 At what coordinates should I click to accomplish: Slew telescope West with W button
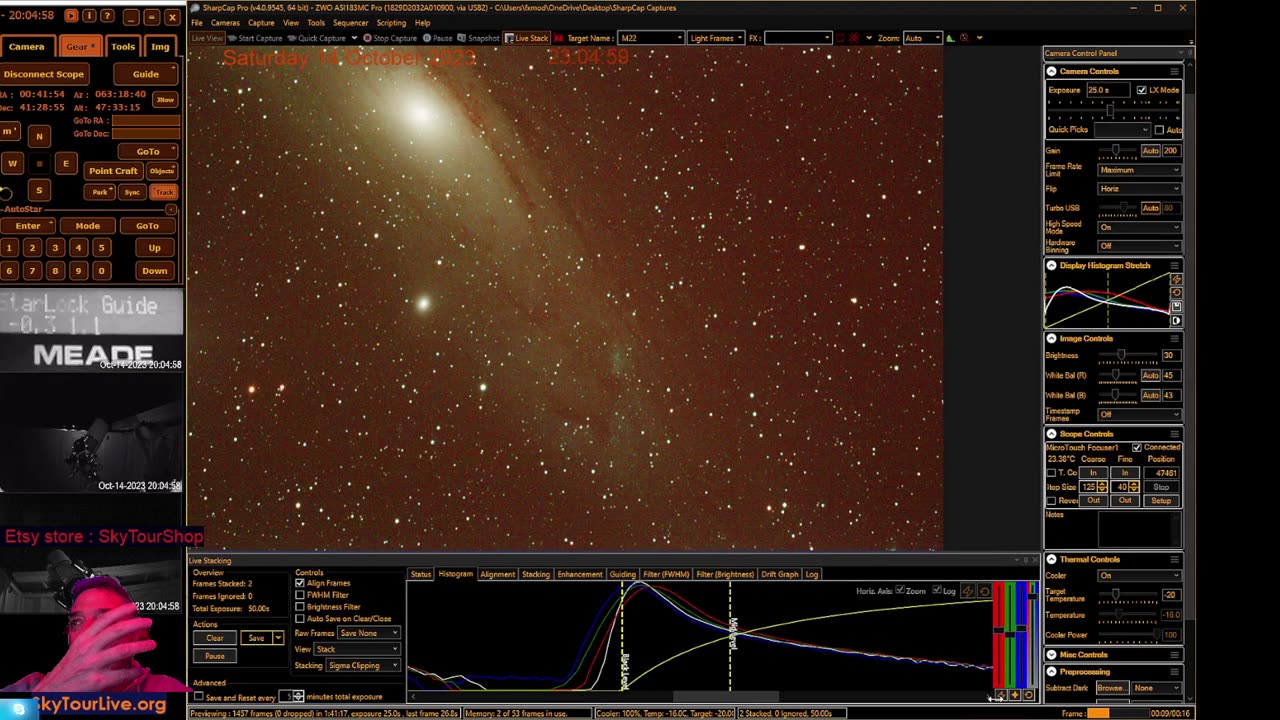pyautogui.click(x=12, y=164)
